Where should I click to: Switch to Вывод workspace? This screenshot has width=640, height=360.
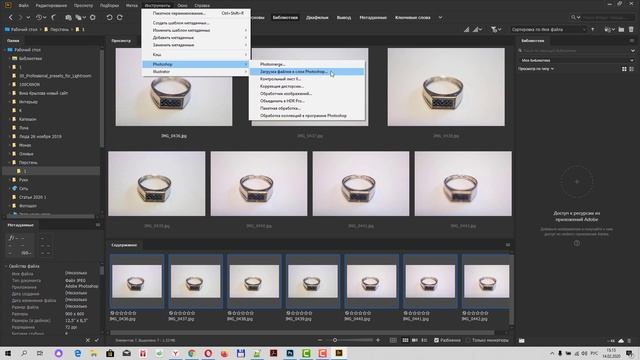pyautogui.click(x=344, y=18)
